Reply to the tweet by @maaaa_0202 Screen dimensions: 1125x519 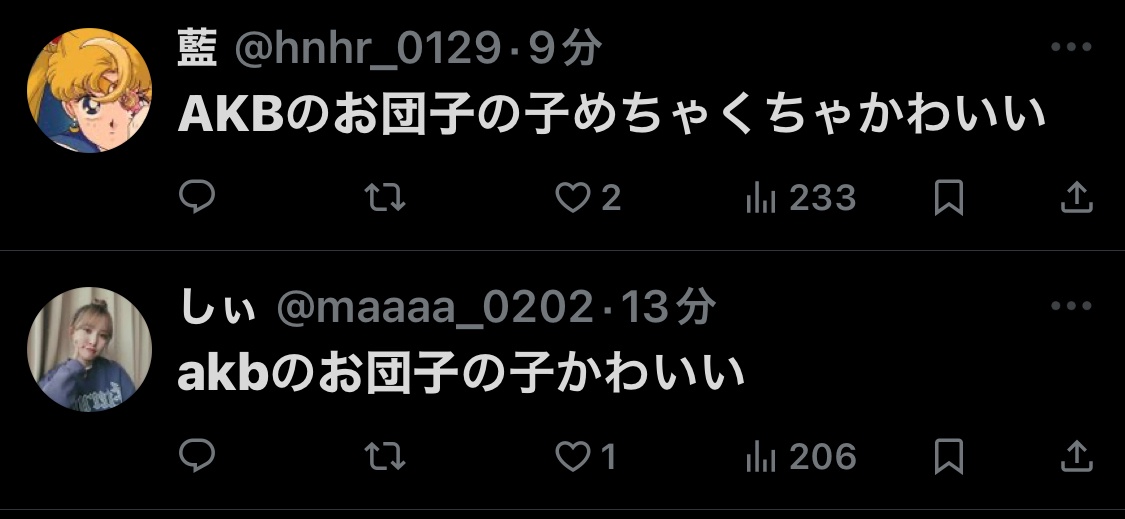pos(197,455)
